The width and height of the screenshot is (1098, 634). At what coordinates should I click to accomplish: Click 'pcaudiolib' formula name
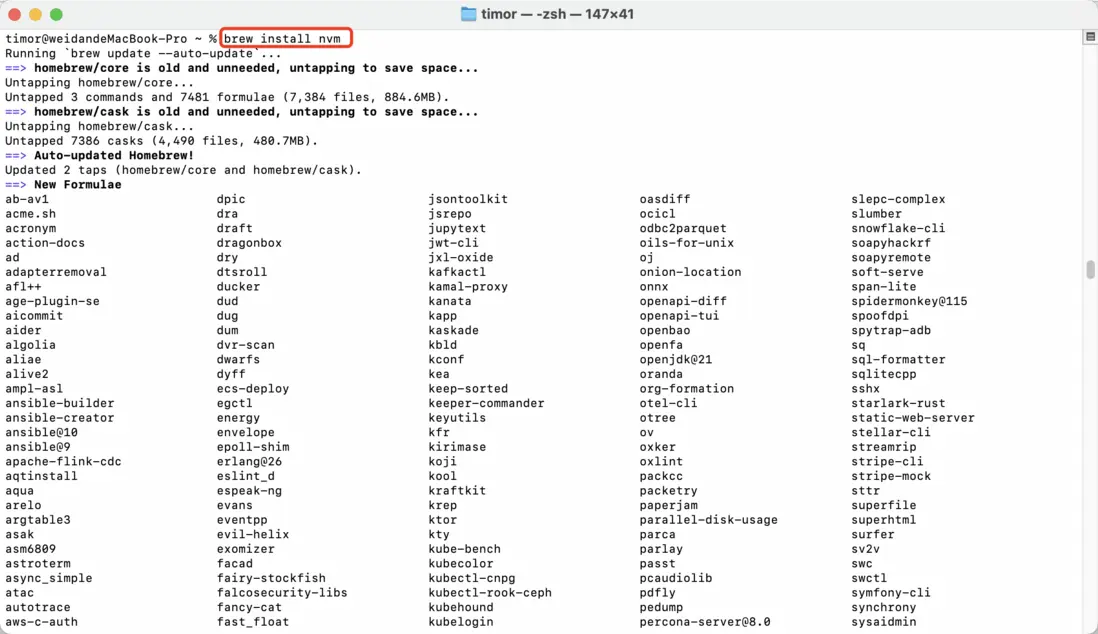click(x=676, y=579)
